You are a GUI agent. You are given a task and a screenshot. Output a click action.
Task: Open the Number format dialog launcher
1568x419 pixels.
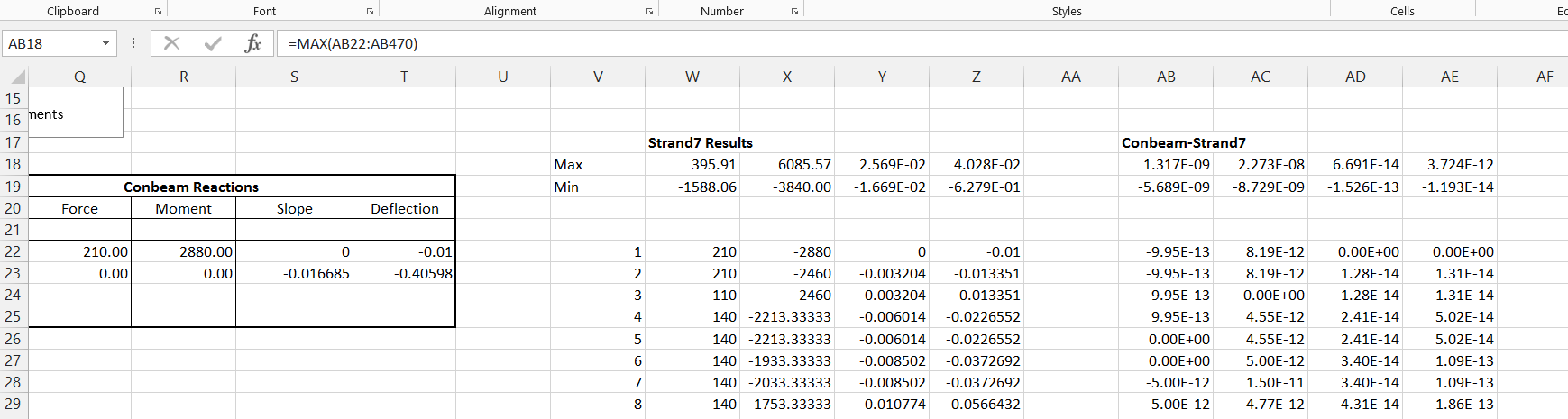click(794, 12)
